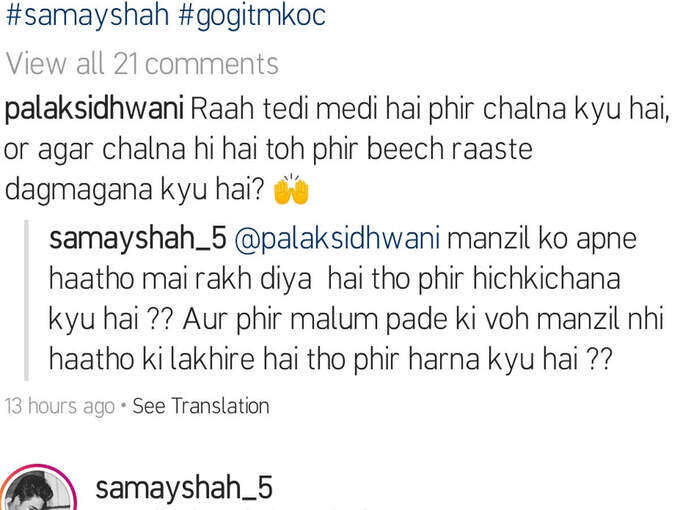Viewport: 680px width, 510px height.
Task: View all 21 comments
Action: (142, 64)
